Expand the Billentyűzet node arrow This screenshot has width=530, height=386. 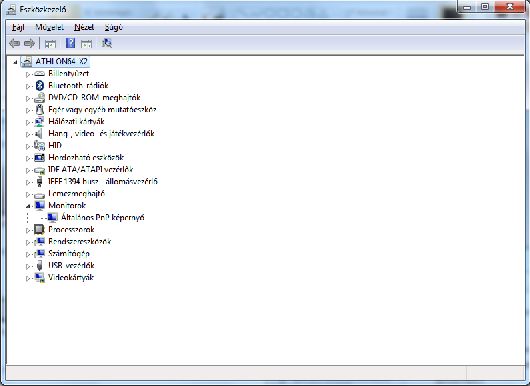click(x=28, y=74)
